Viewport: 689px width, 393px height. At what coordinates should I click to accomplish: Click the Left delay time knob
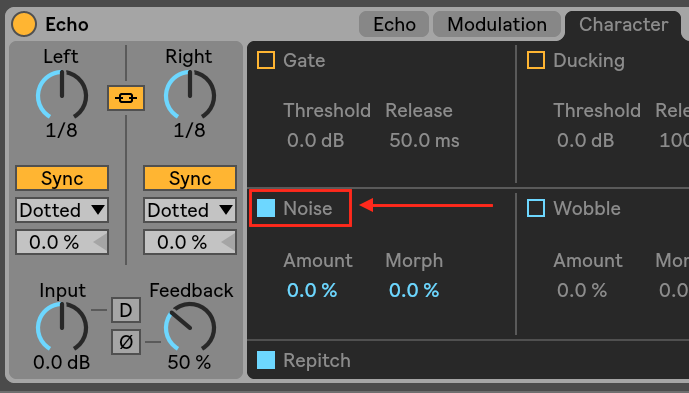click(x=62, y=95)
